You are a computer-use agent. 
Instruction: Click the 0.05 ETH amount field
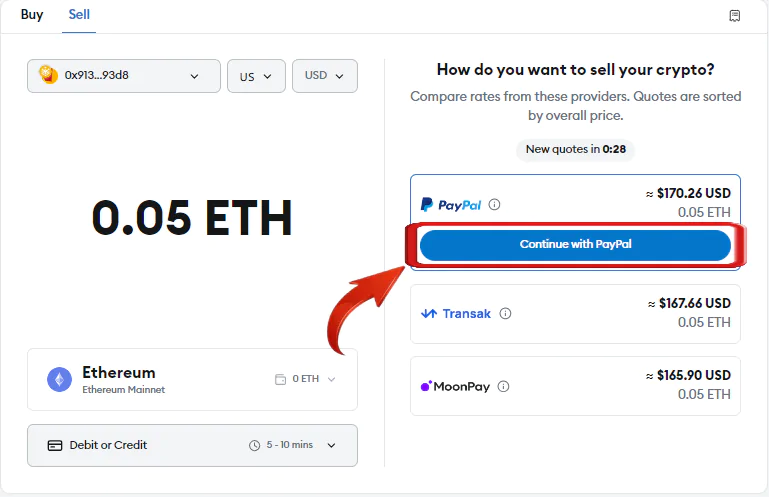pos(192,218)
